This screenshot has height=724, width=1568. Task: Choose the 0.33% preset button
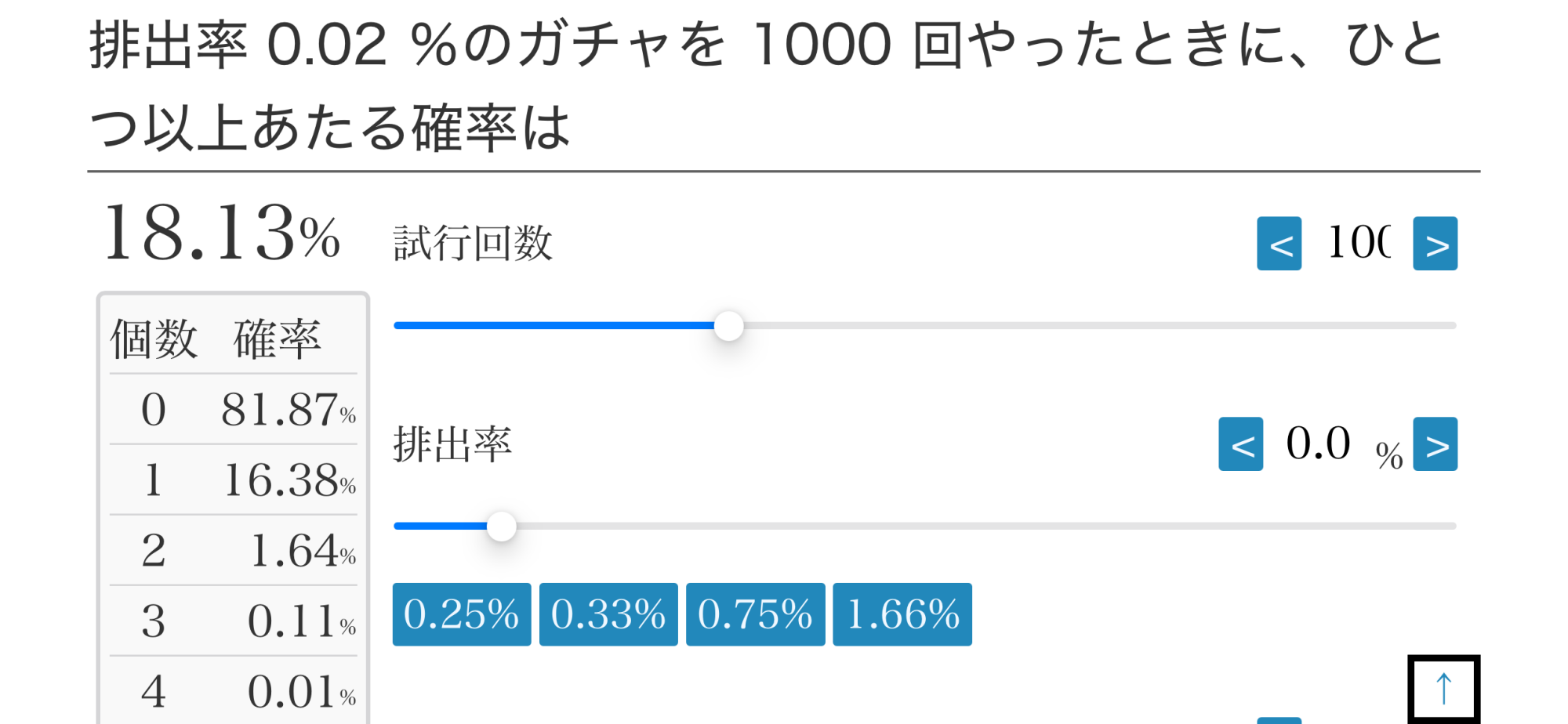pyautogui.click(x=608, y=614)
